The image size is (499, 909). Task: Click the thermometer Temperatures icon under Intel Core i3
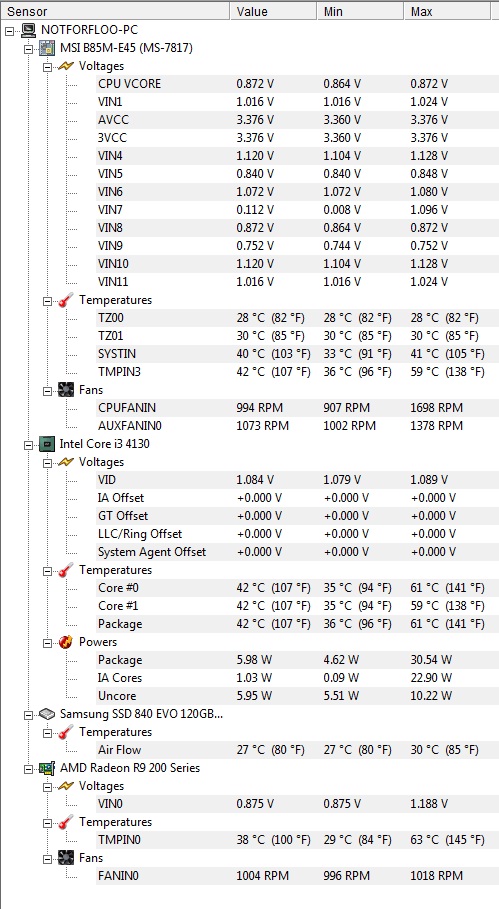66,570
